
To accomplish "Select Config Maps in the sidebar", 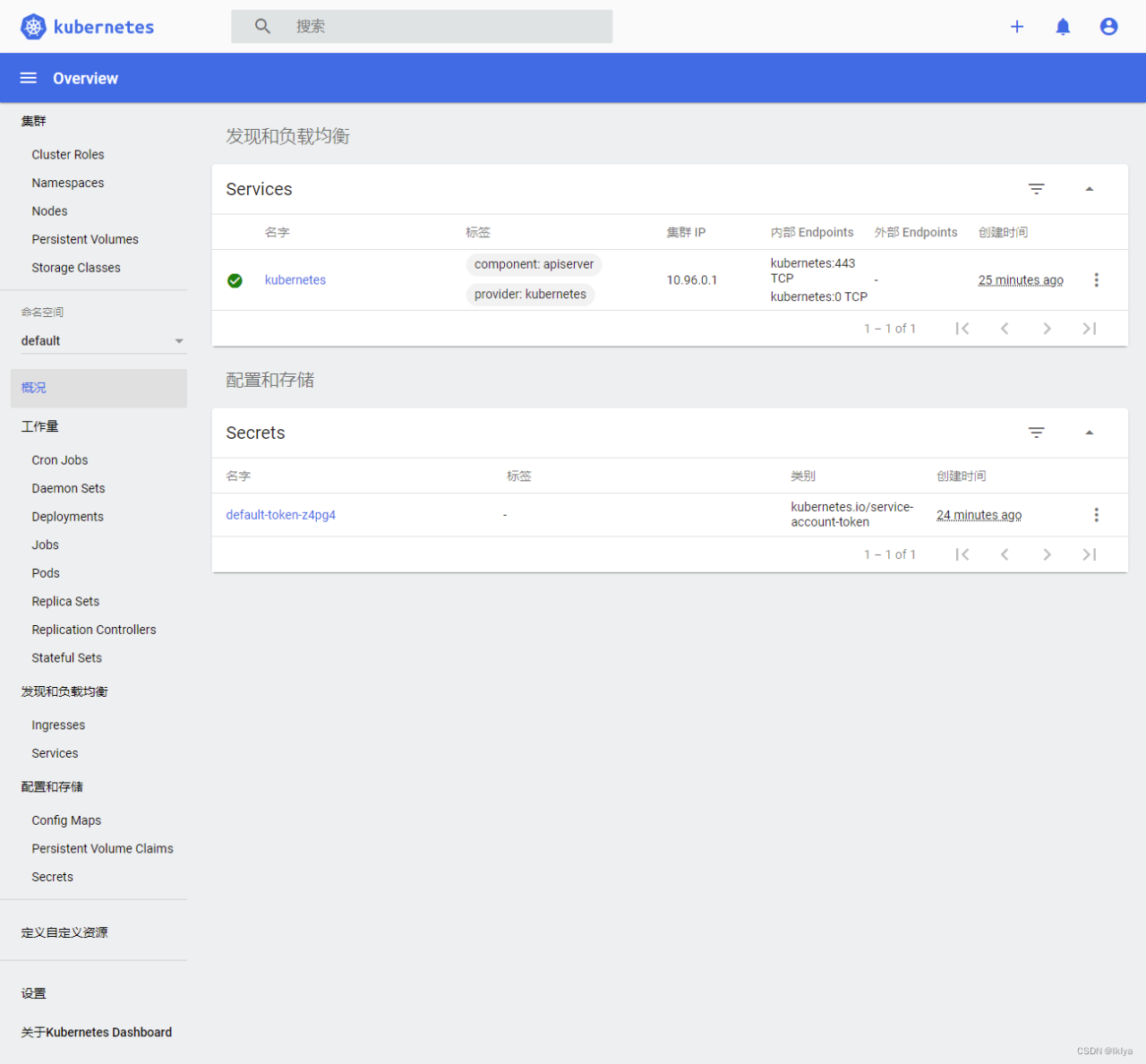I will (x=66, y=820).
